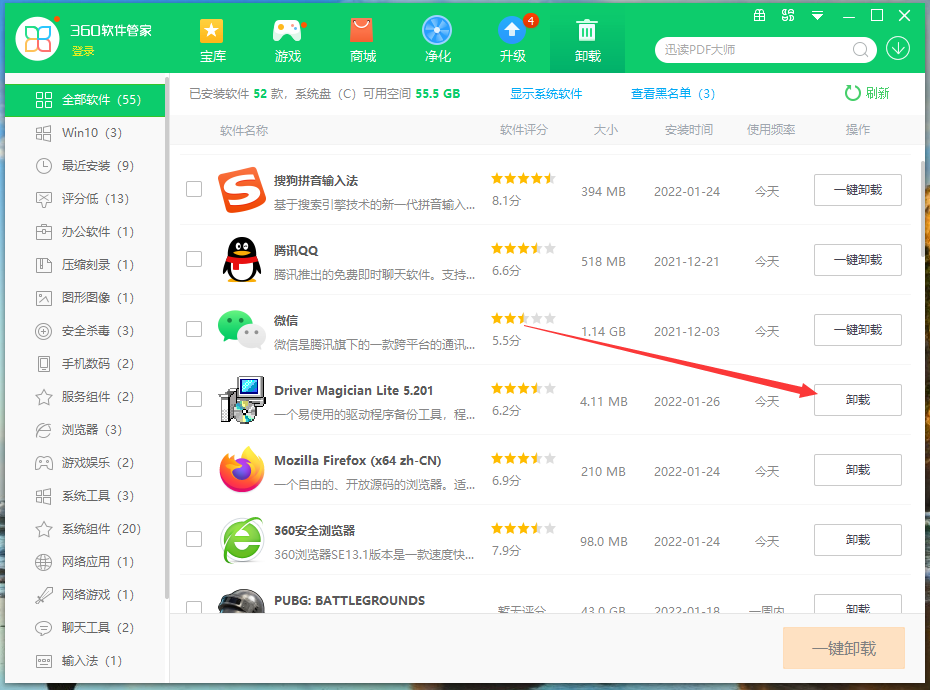Screen dimensions: 930x690
Task: Select 图形图像 (1) category
Action: [85, 298]
